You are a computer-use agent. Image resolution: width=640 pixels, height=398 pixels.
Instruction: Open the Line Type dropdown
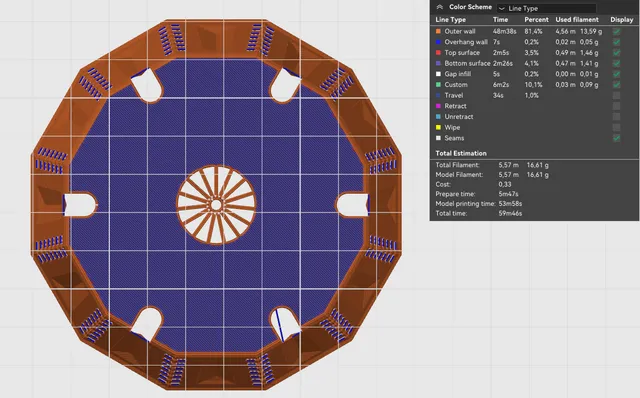(x=546, y=8)
